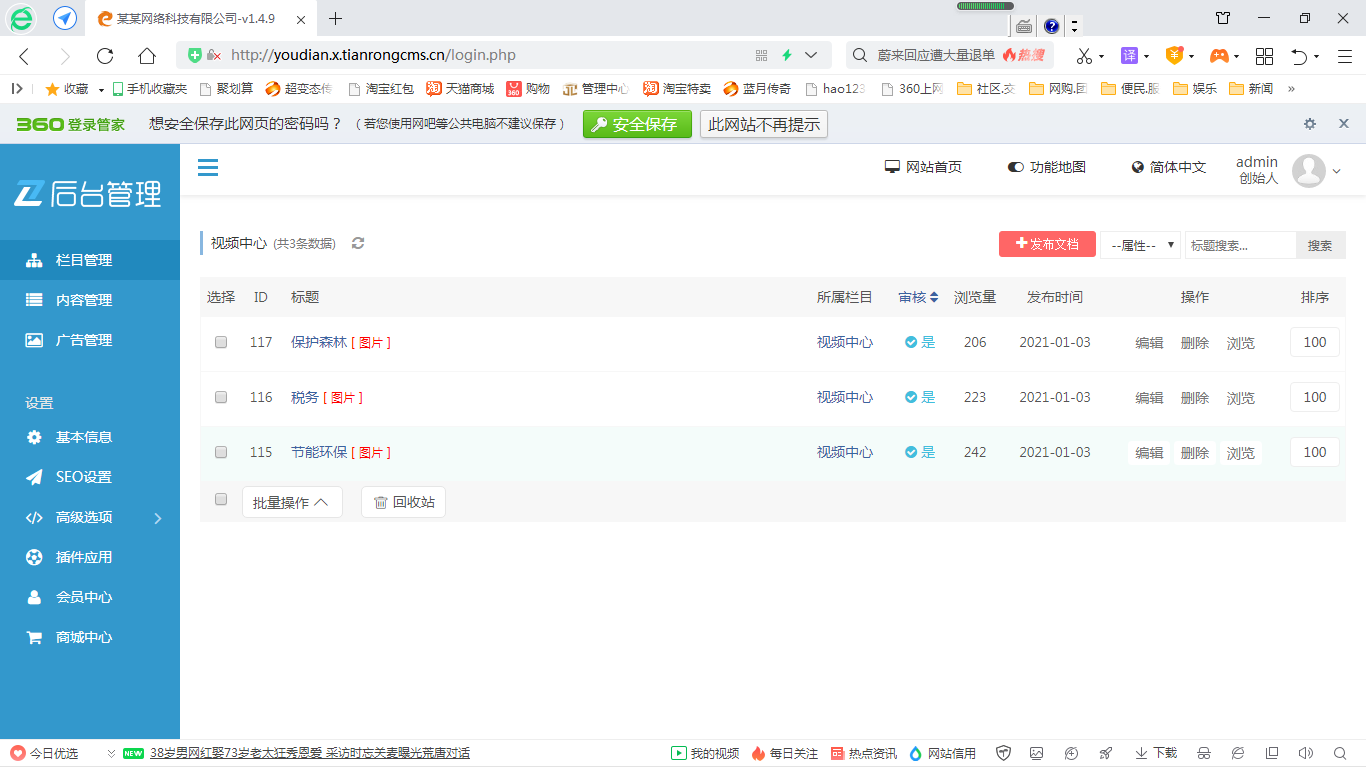Open the 回收站 recycle bin
Screen dimensions: 1366x768
pyautogui.click(x=404, y=502)
